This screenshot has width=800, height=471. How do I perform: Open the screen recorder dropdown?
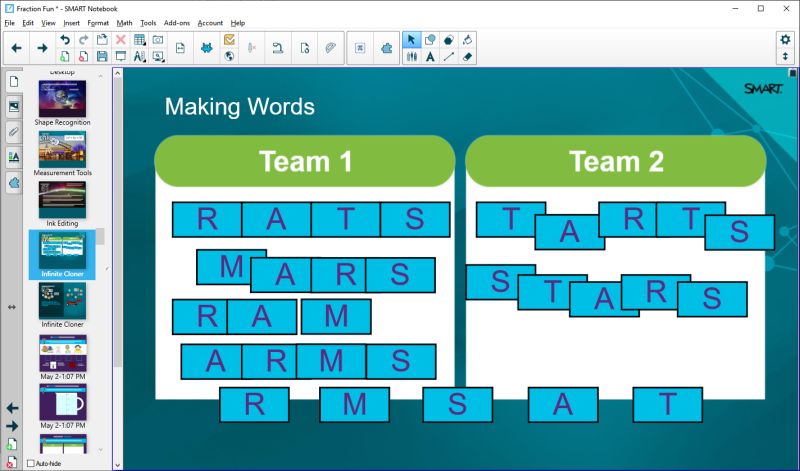coord(158,56)
